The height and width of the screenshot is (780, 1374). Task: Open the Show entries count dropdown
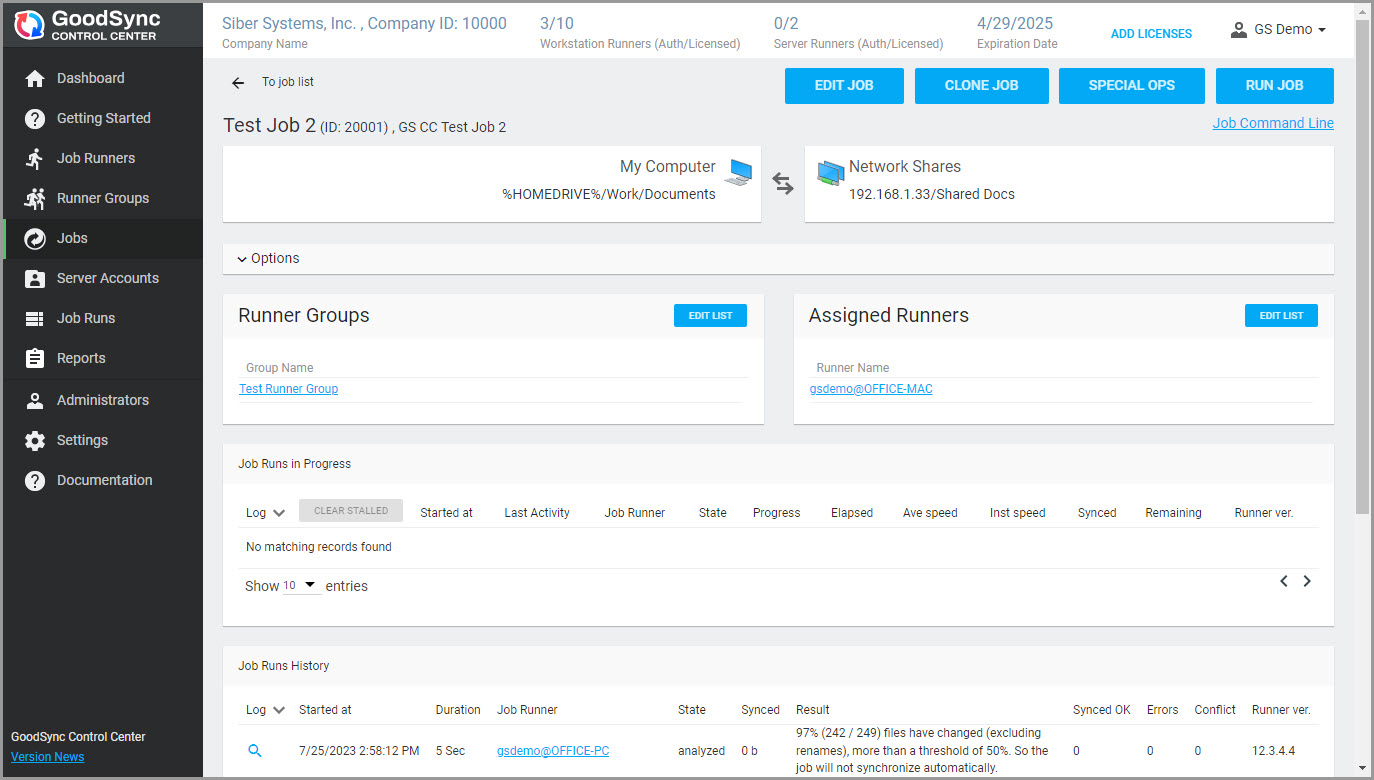point(300,586)
